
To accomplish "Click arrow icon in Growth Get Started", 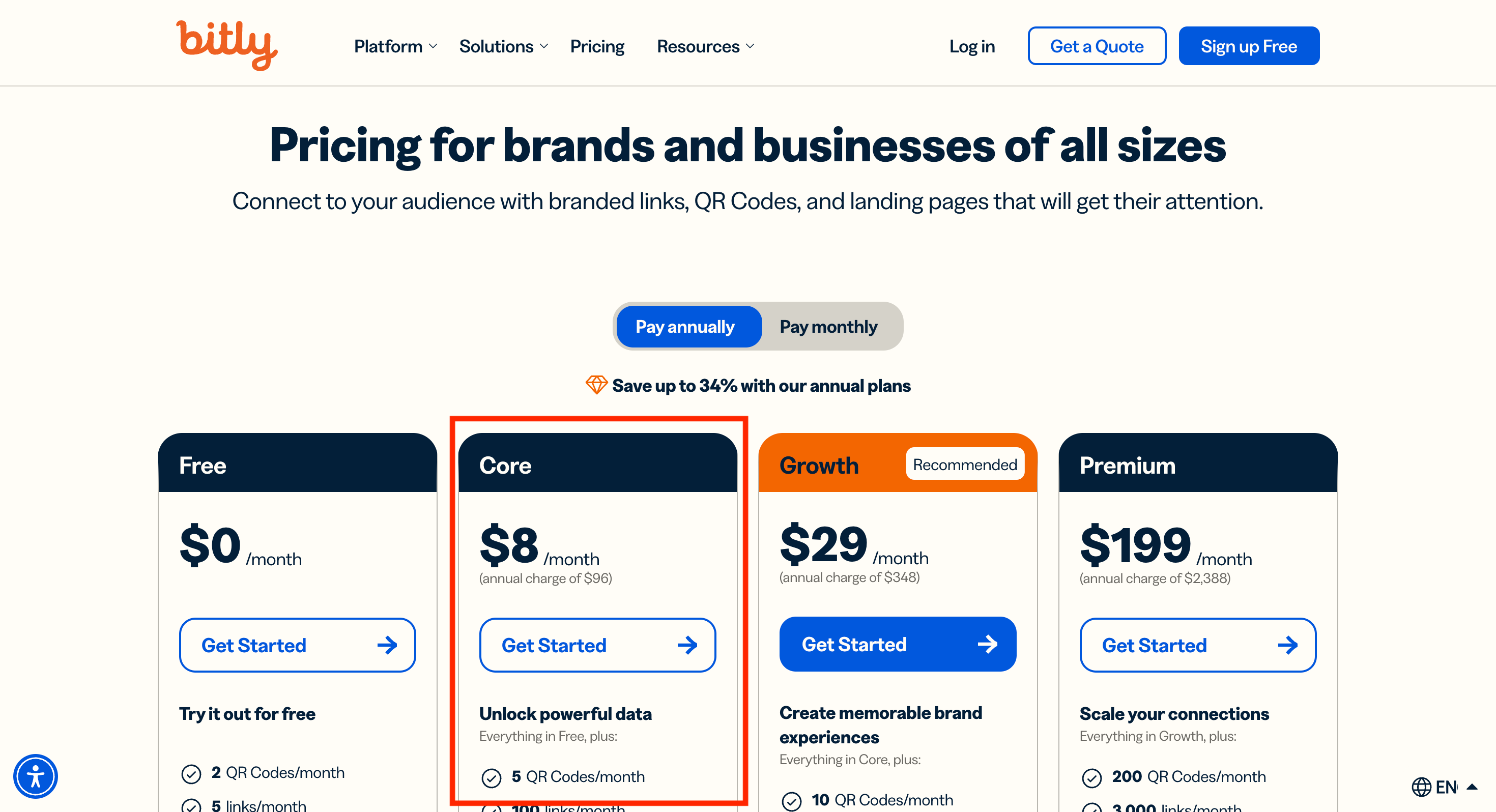I will [x=987, y=644].
